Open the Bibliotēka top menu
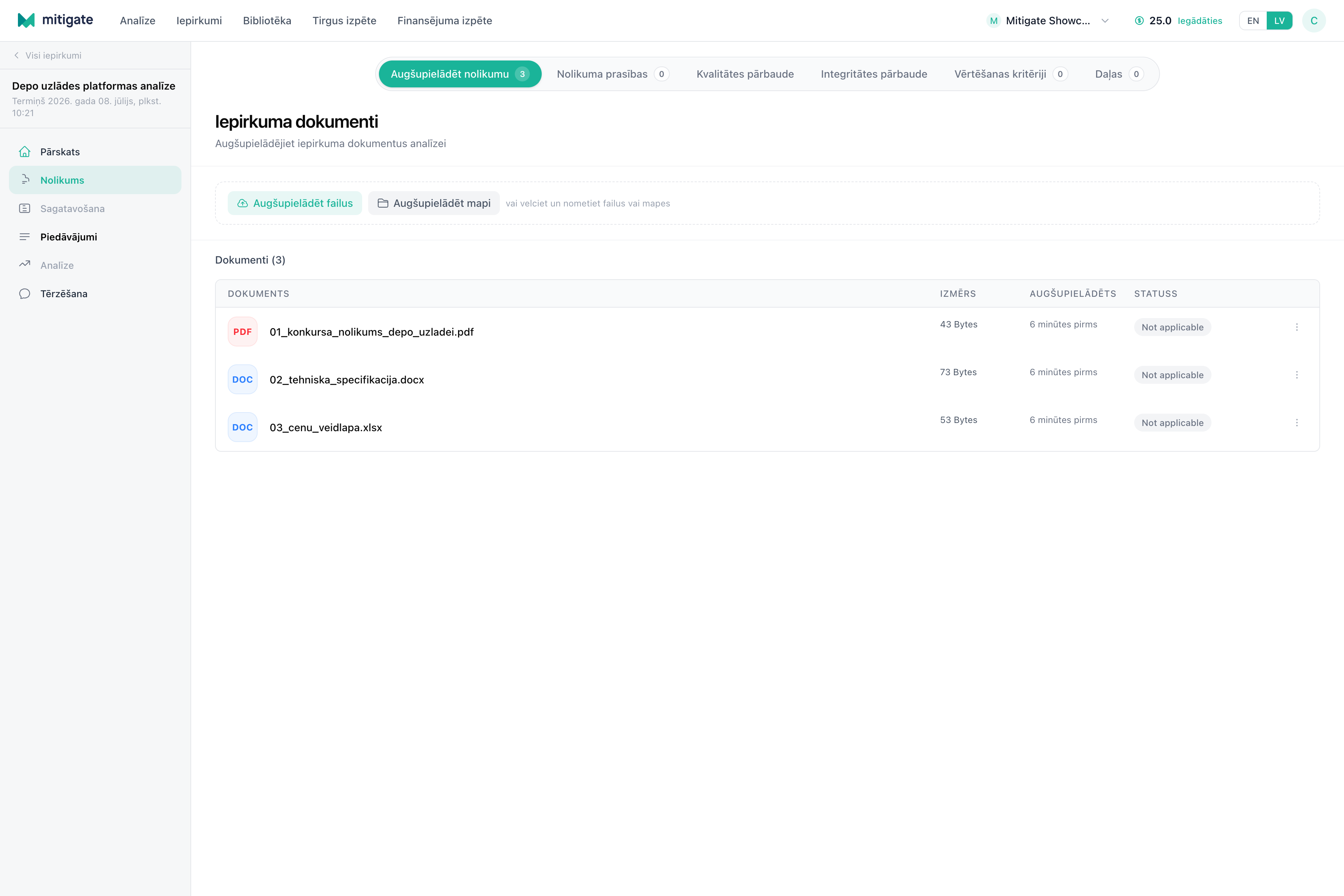This screenshot has width=1344, height=896. (x=267, y=21)
